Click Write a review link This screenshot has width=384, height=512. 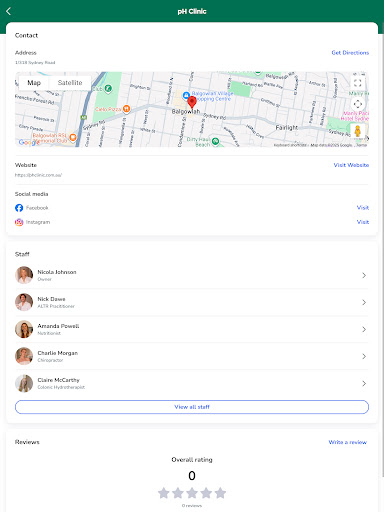pyautogui.click(x=348, y=442)
